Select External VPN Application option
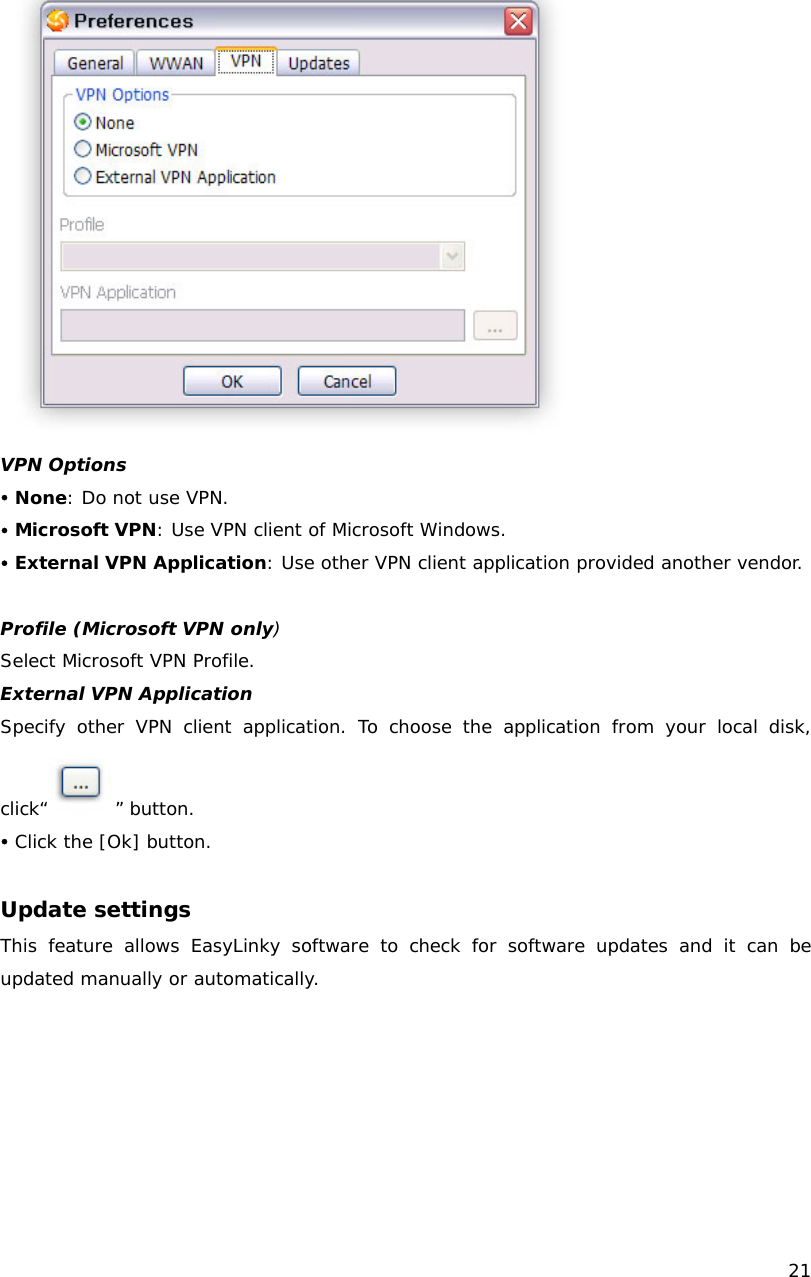Image resolution: width=811 pixels, height=1277 pixels. (x=82, y=175)
